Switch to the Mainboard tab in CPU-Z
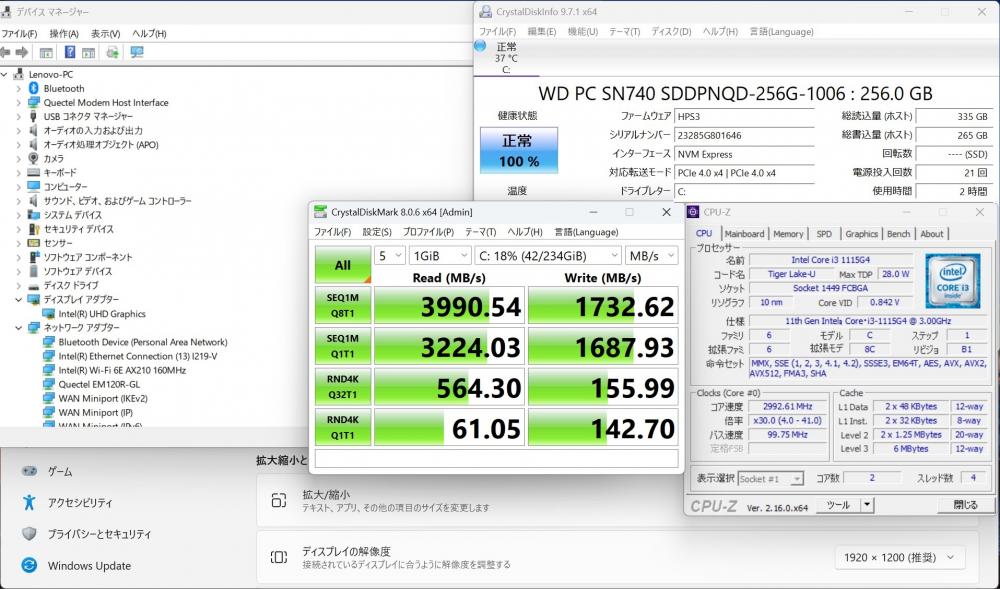 (x=744, y=234)
